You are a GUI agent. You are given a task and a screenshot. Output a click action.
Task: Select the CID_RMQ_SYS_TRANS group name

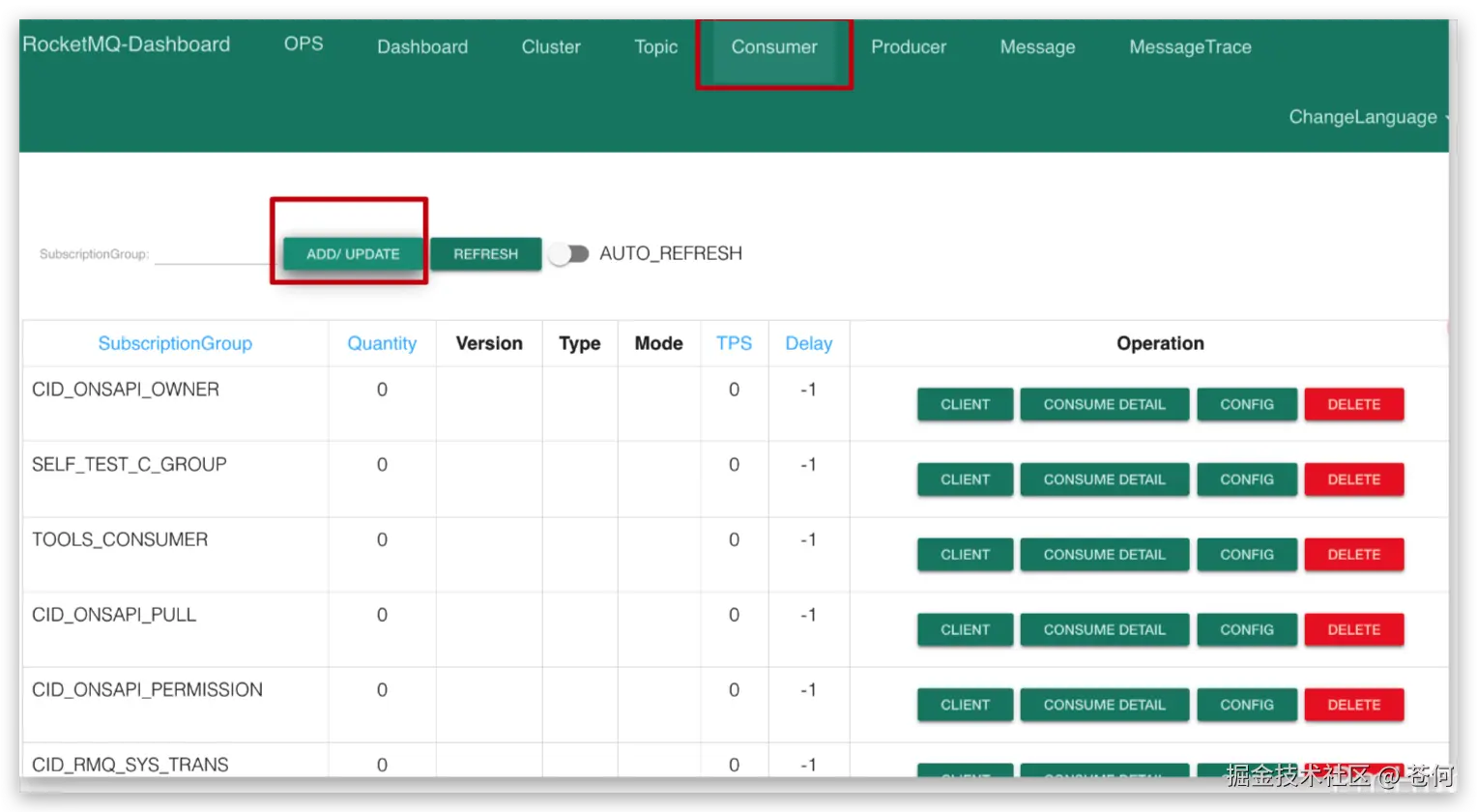[x=130, y=765]
